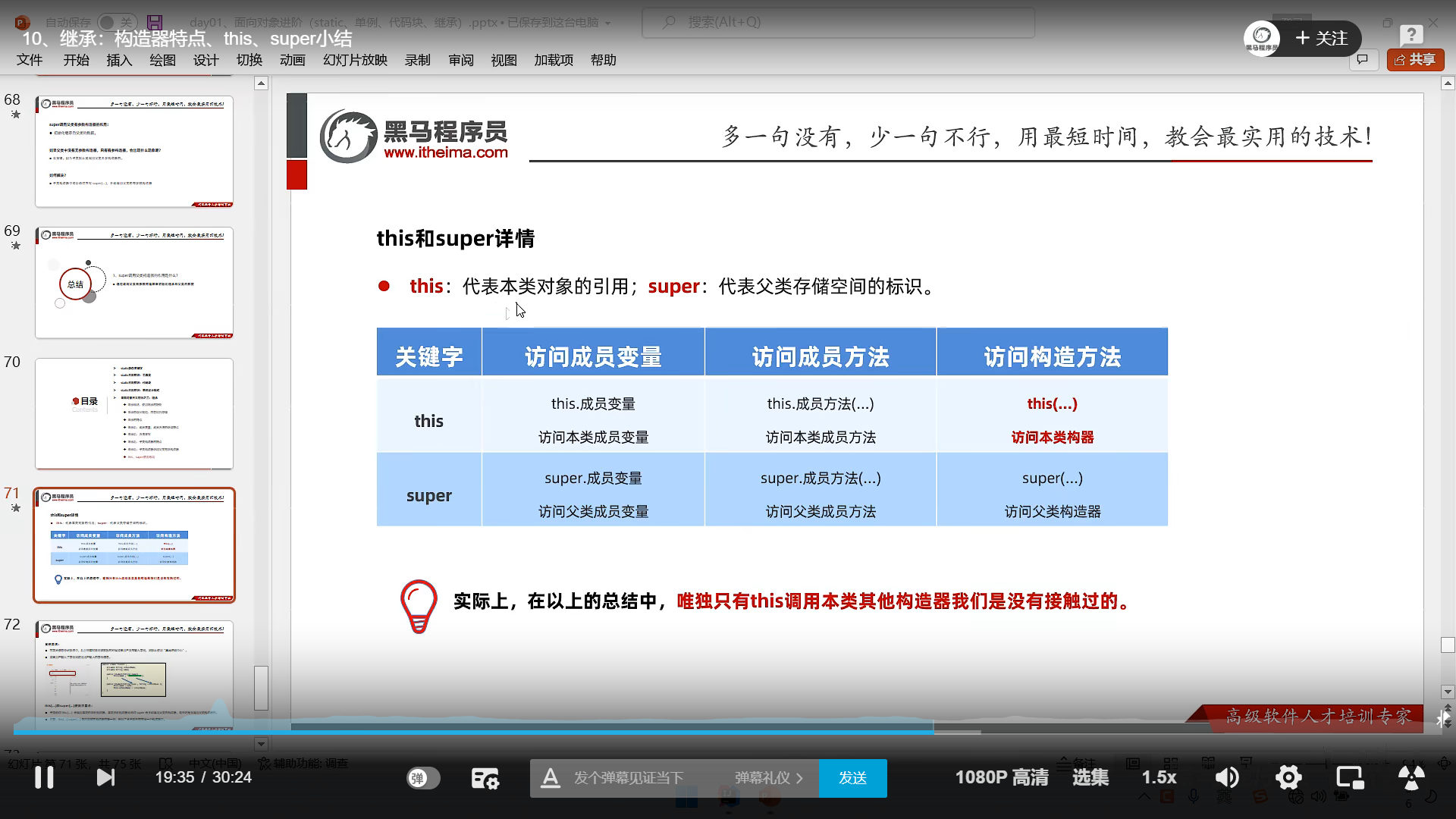Pause the video playback
Viewport: 1456px width, 819px height.
(x=44, y=777)
